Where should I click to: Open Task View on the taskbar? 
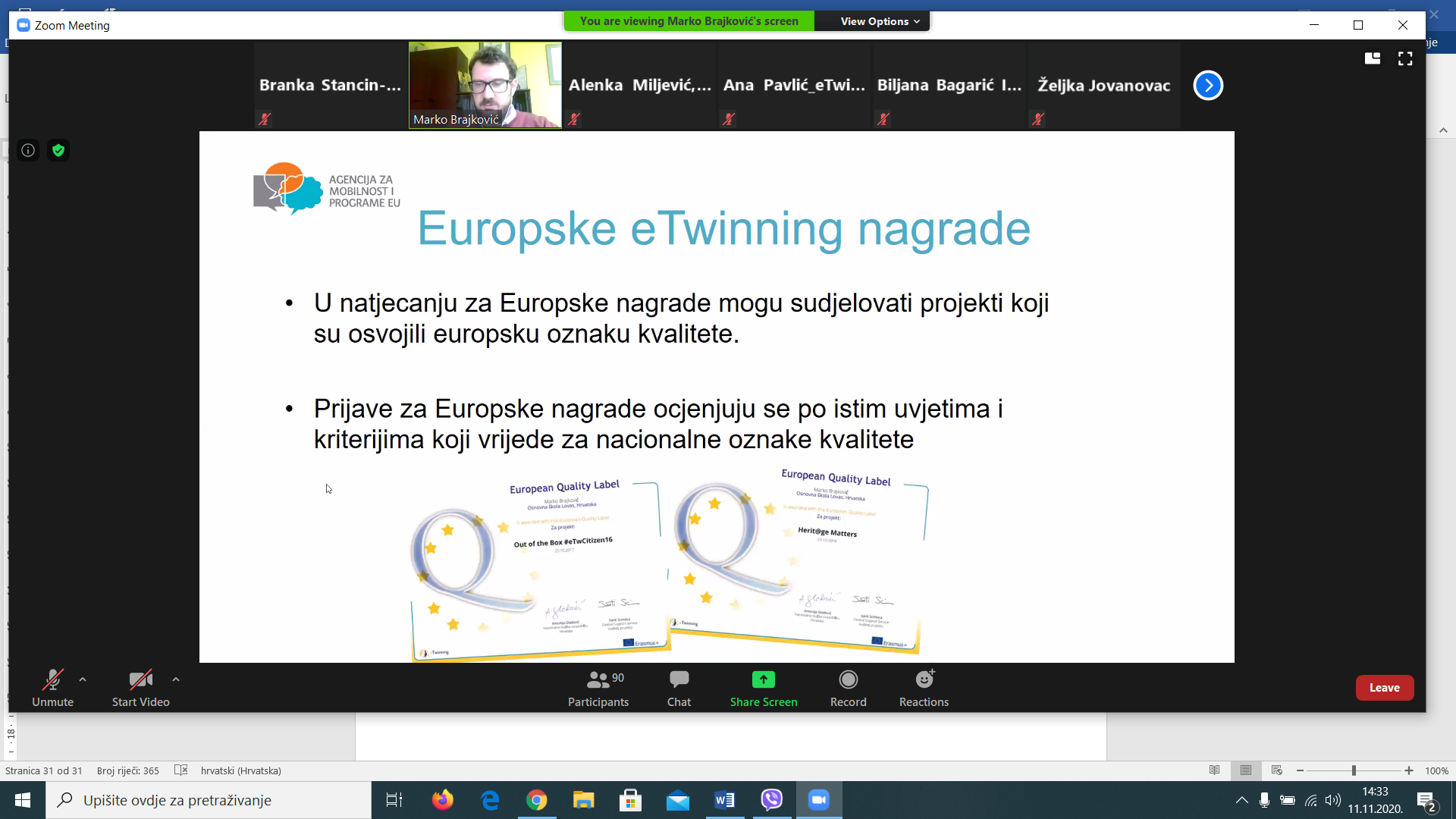coord(394,800)
